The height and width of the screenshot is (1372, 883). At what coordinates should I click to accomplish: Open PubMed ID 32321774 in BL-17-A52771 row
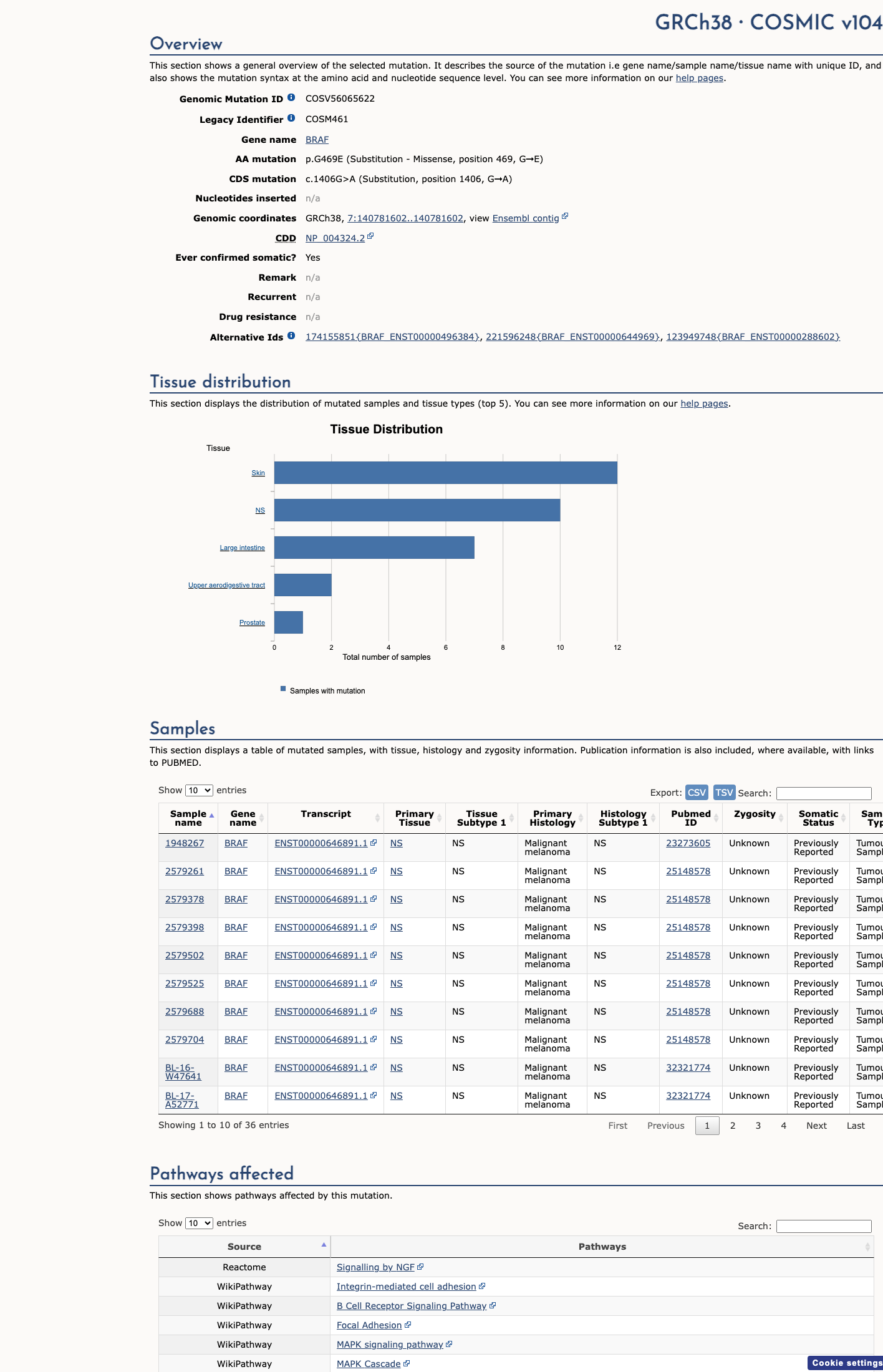pos(688,1096)
